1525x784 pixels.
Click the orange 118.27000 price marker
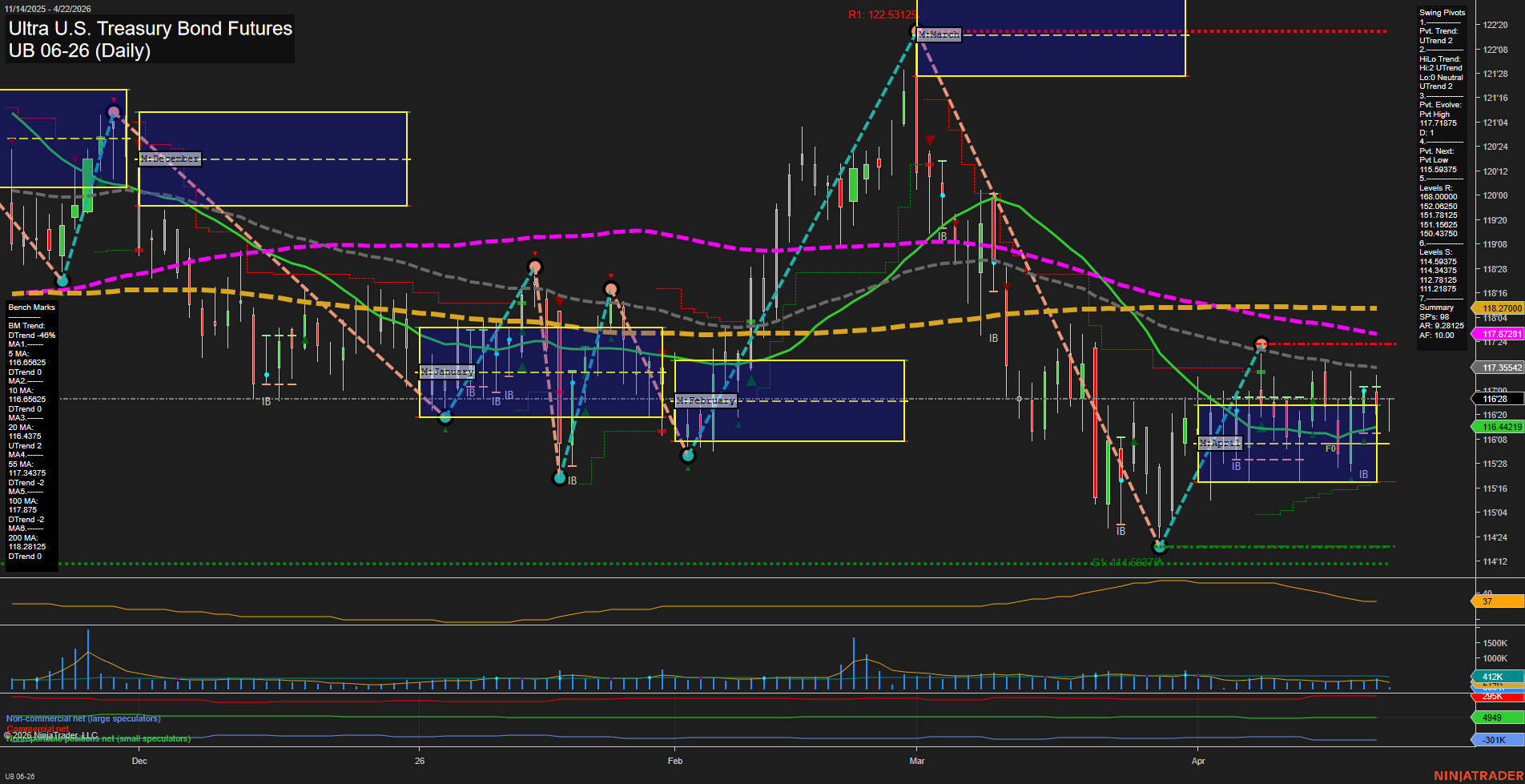pos(1497,308)
